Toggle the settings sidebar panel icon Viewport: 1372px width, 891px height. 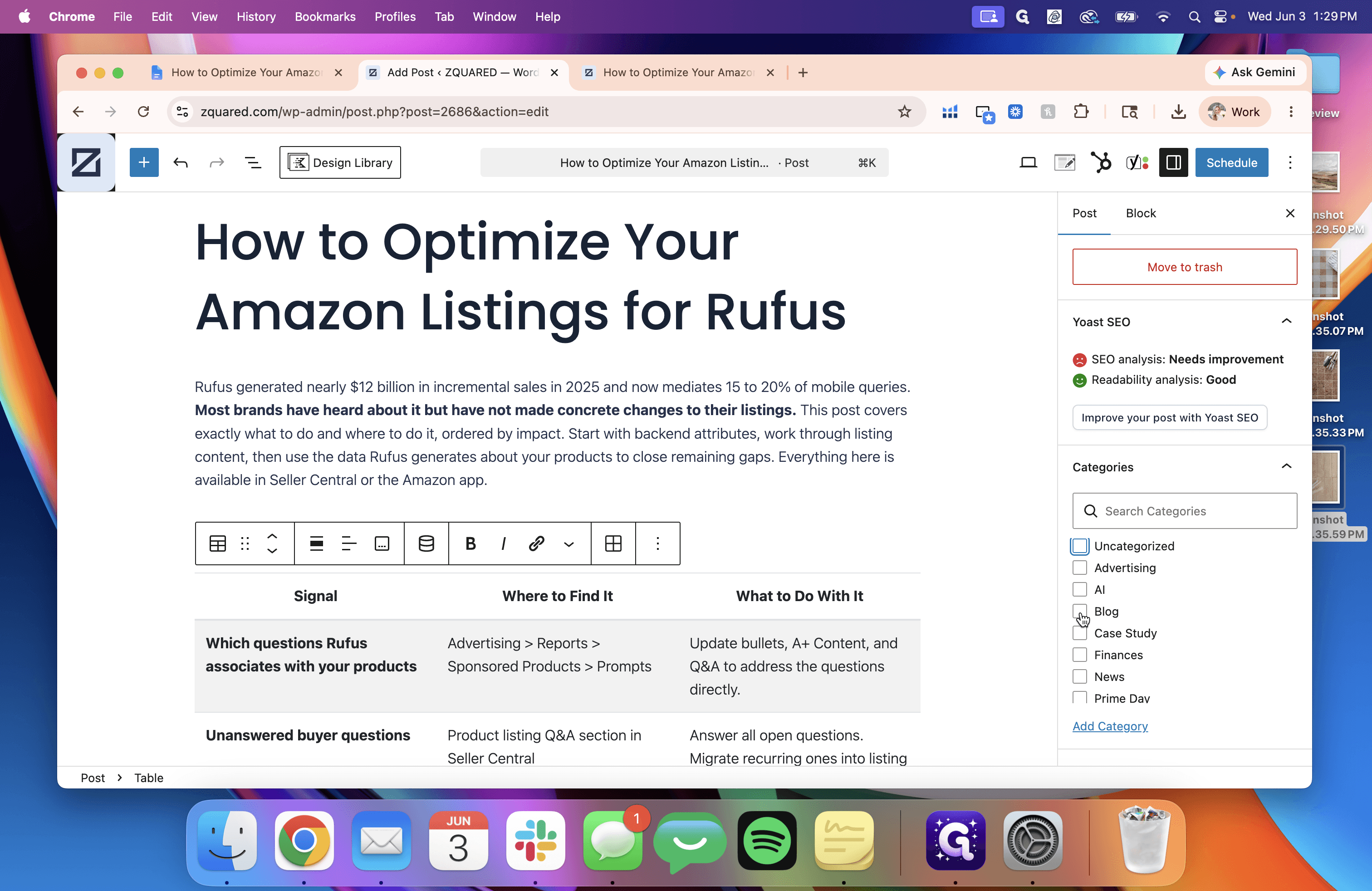pyautogui.click(x=1173, y=162)
